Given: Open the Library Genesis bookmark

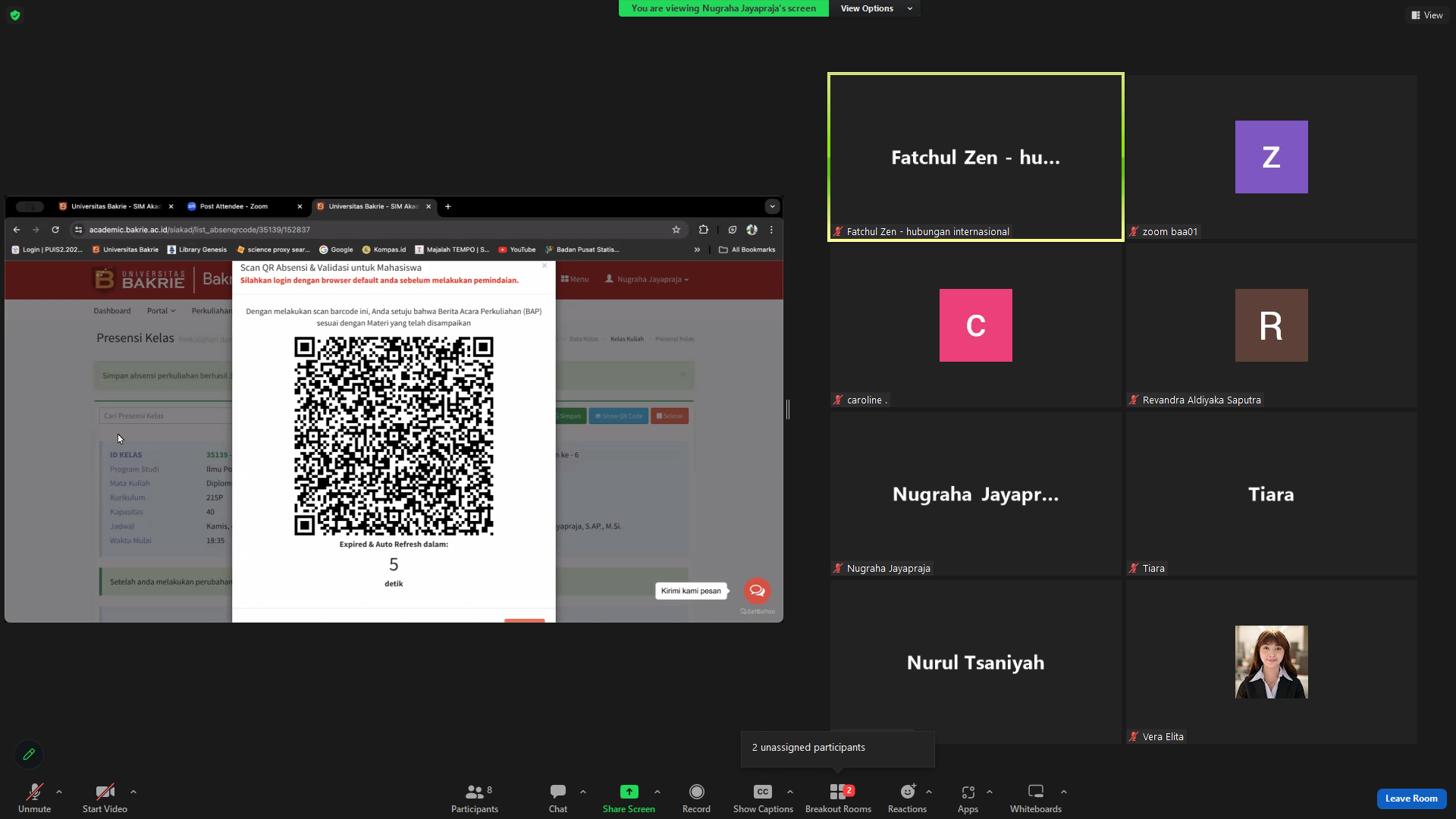Looking at the screenshot, I should click(x=197, y=249).
